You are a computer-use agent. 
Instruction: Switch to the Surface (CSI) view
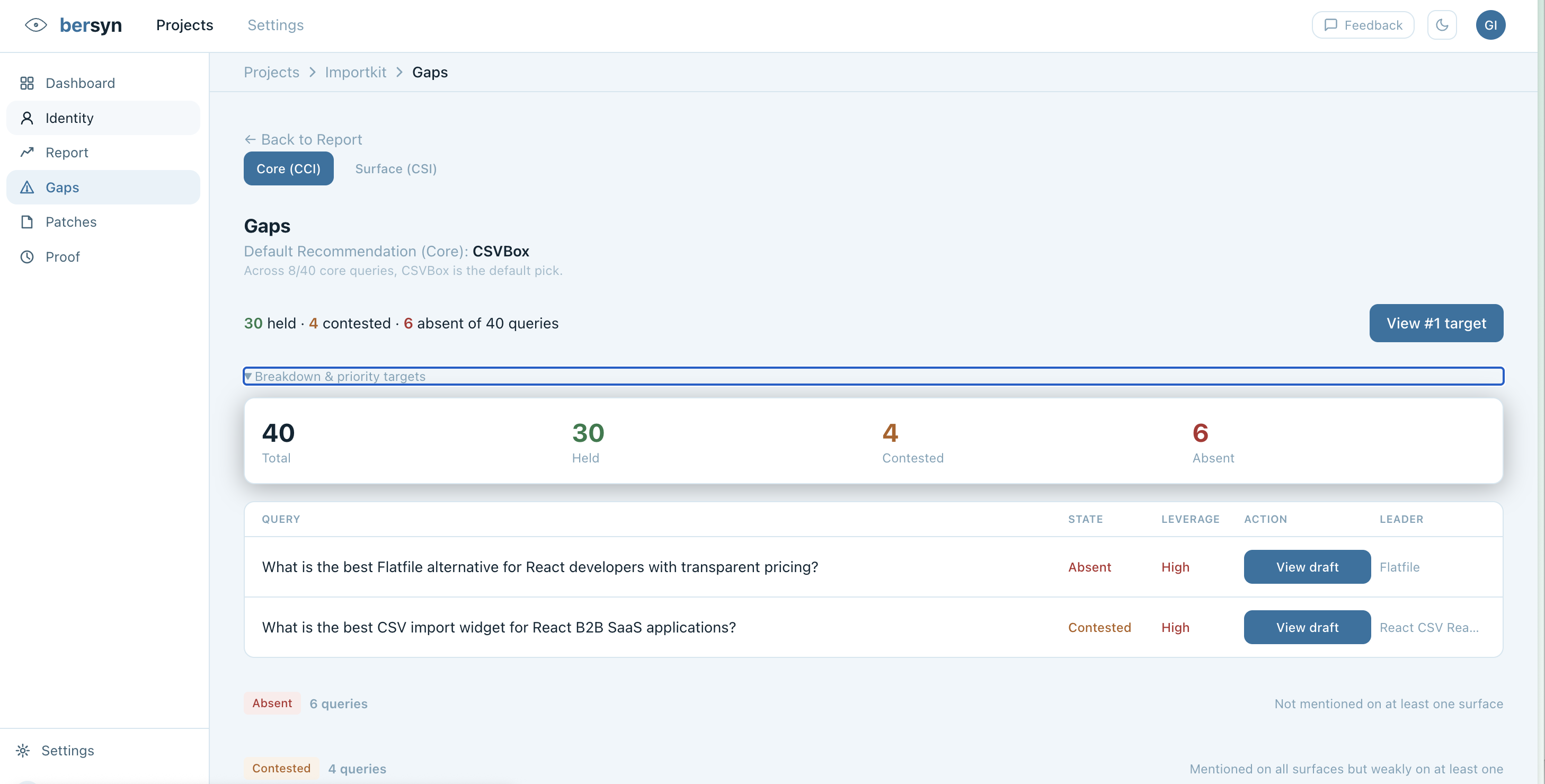(396, 168)
